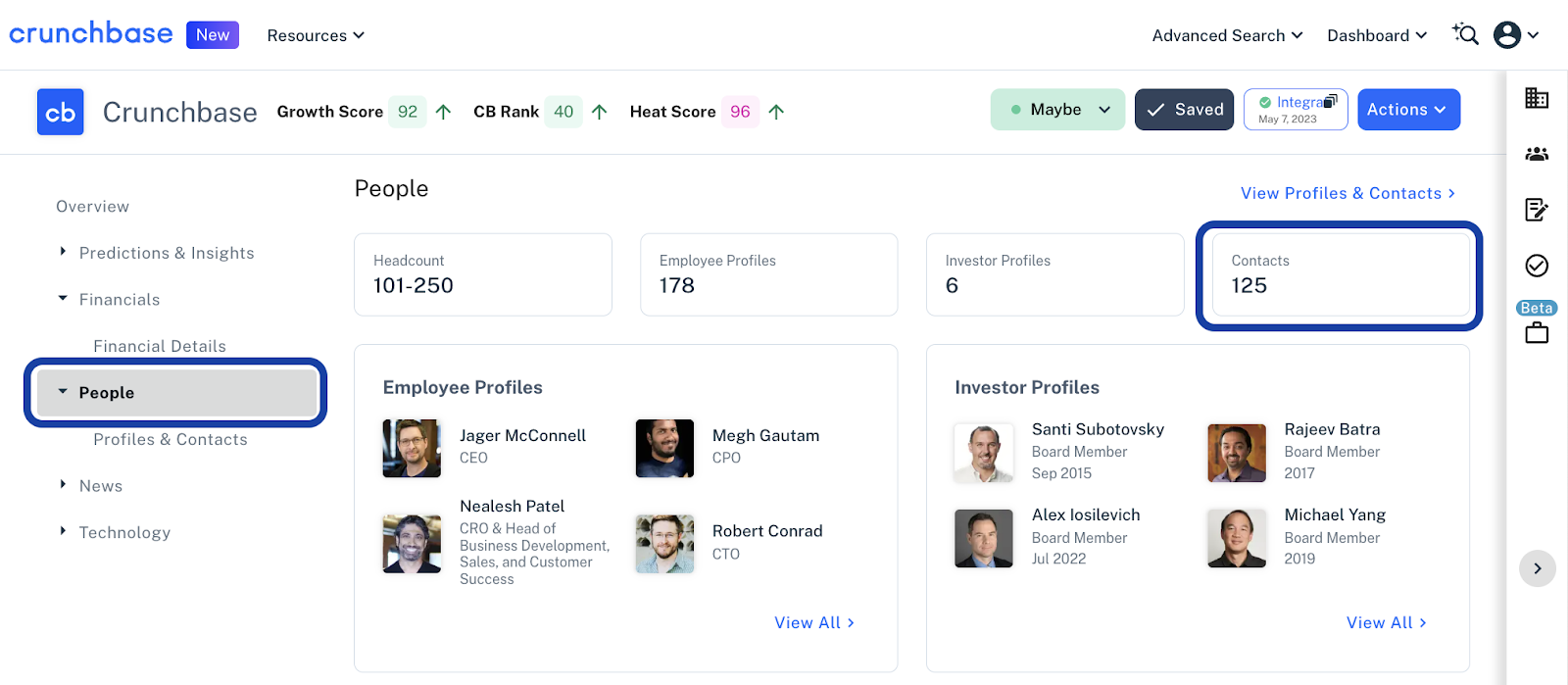This screenshot has width=1568, height=685.
Task: Click Rajeev Batra's profile photo
Action: (1237, 453)
